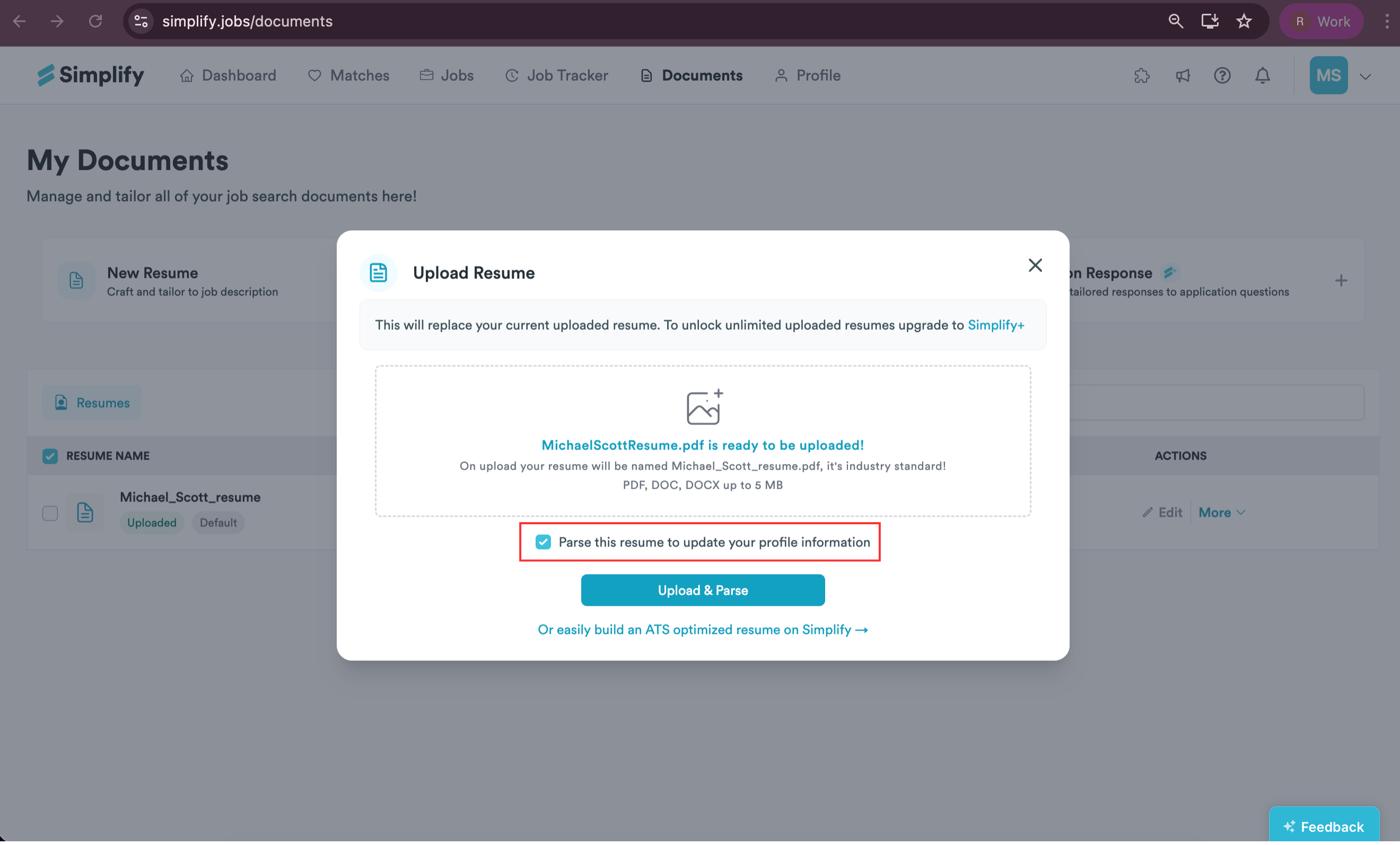Image resolution: width=1400 pixels, height=845 pixels.
Task: Open the Work browser profile button
Action: coord(1321,21)
